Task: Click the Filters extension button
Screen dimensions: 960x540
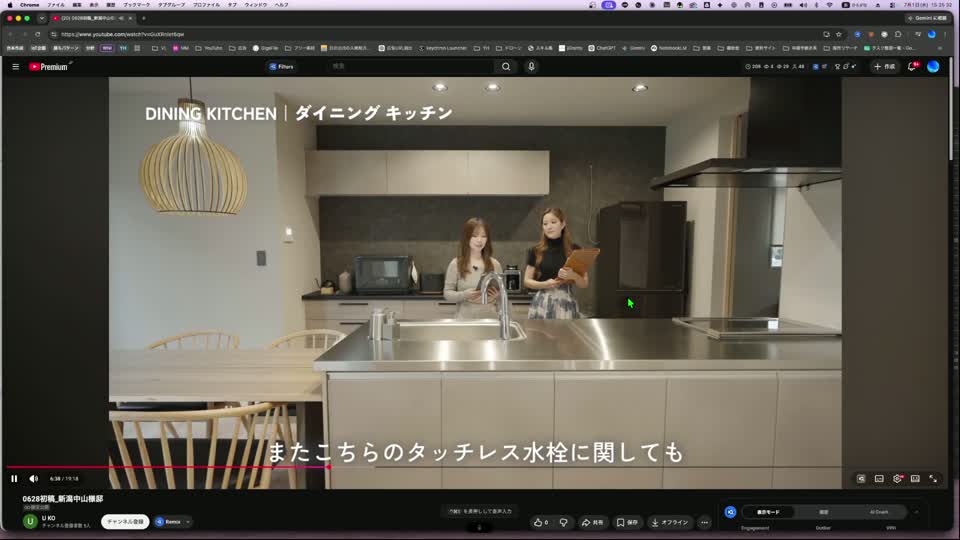Action: [x=281, y=67]
